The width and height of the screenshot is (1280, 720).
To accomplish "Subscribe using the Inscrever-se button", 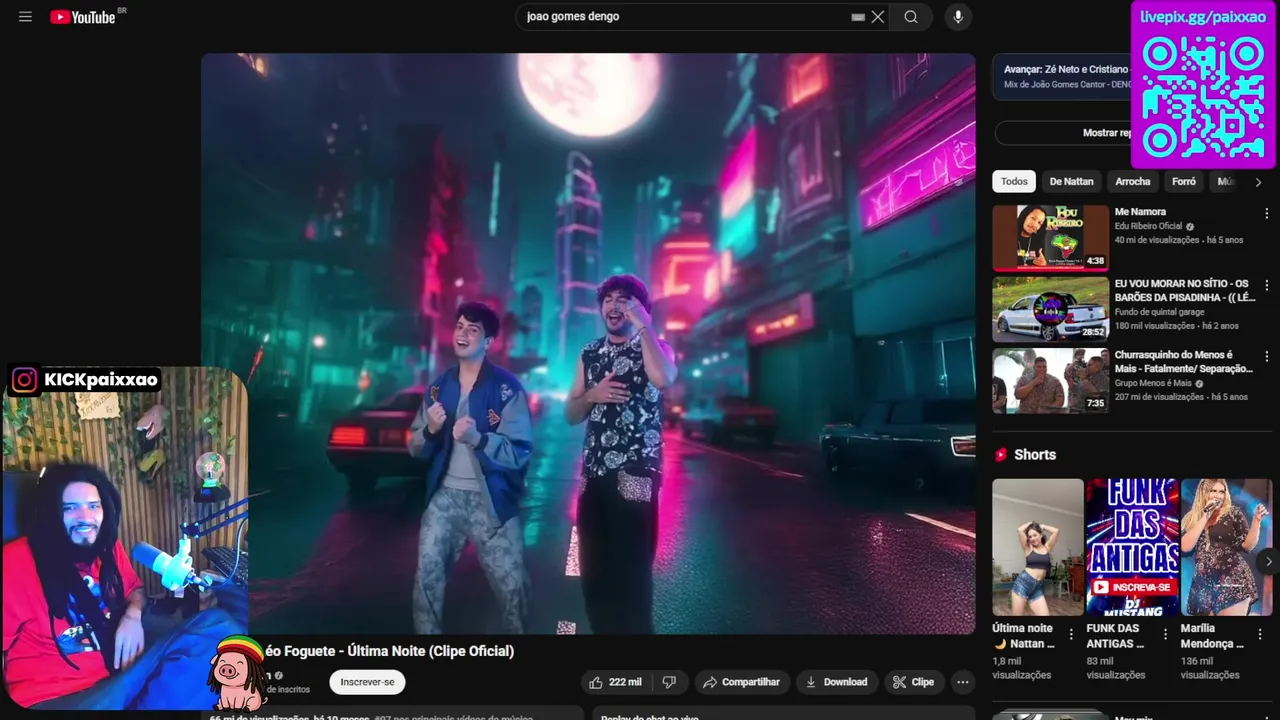I will [367, 682].
